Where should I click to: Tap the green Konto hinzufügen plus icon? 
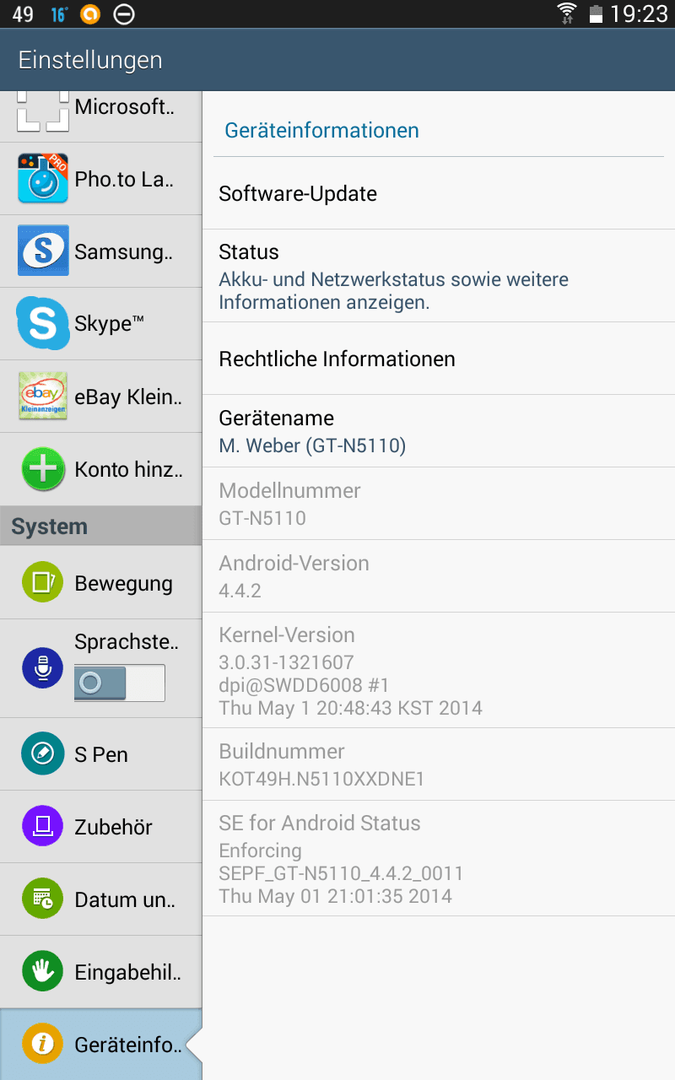click(43, 469)
